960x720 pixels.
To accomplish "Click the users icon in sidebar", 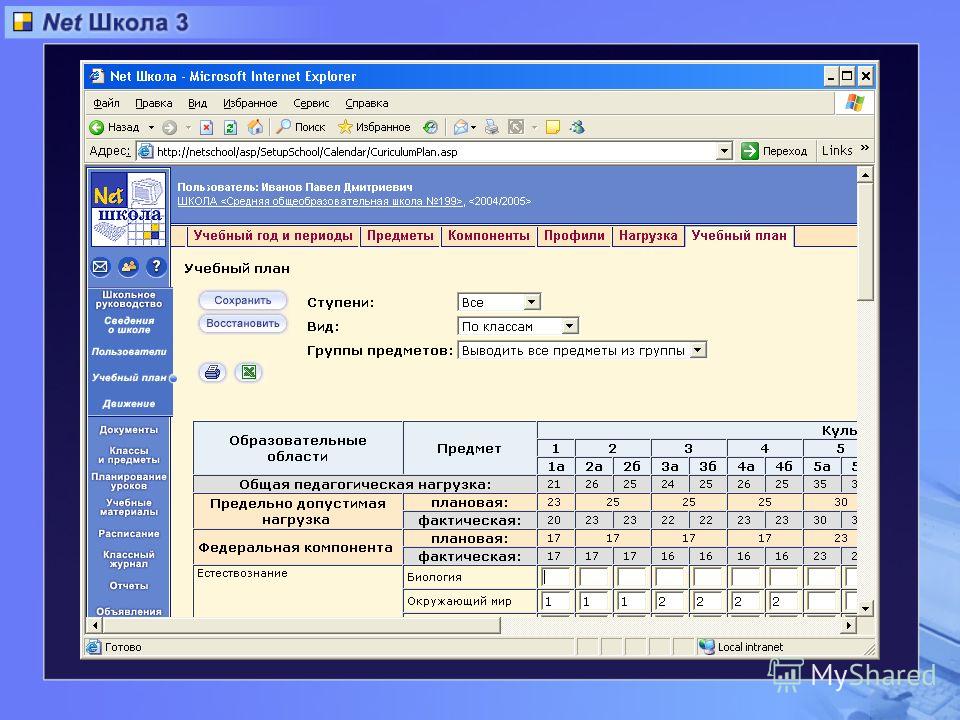I will tap(129, 266).
